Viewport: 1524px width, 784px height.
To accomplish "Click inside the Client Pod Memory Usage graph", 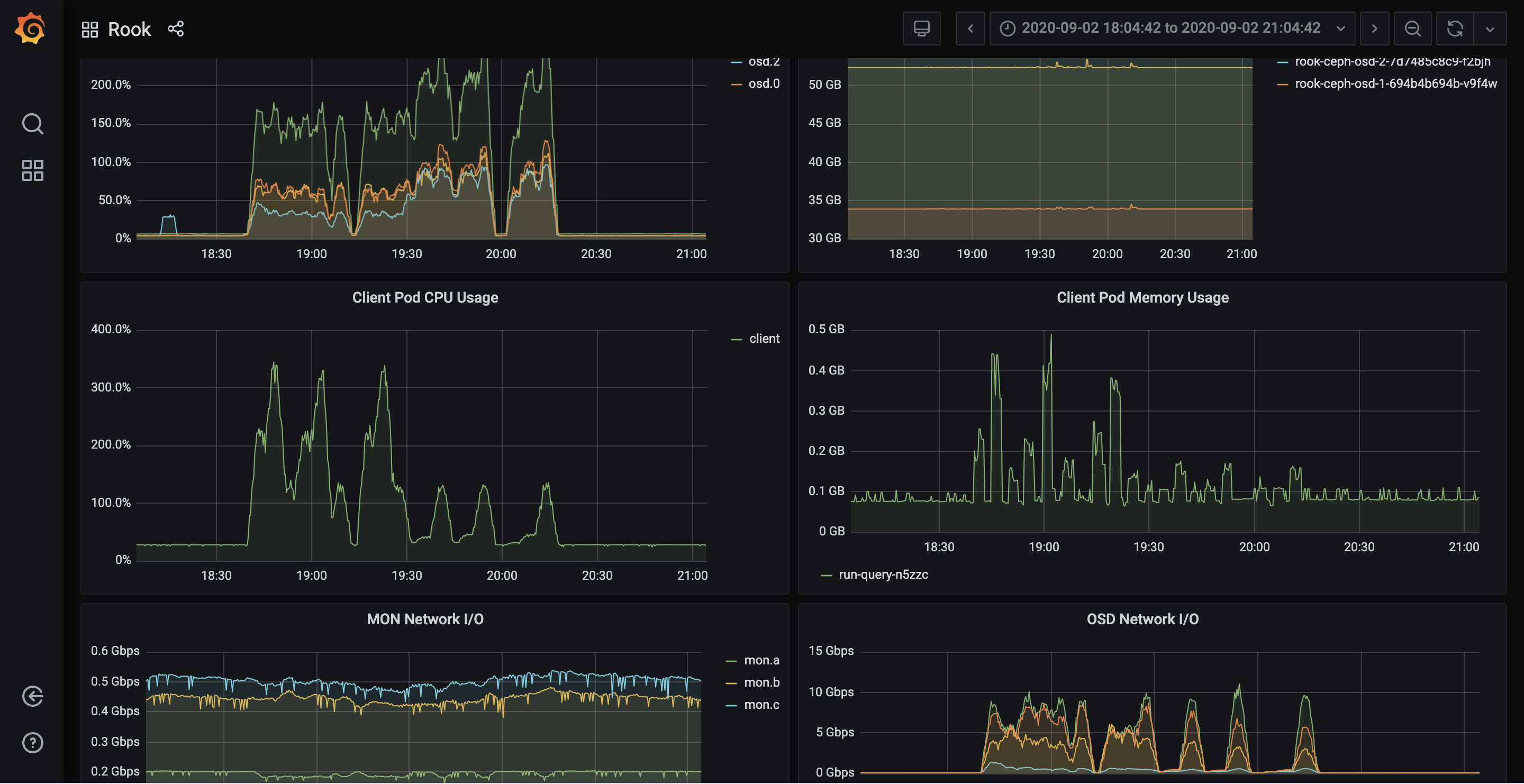I will [1165, 431].
